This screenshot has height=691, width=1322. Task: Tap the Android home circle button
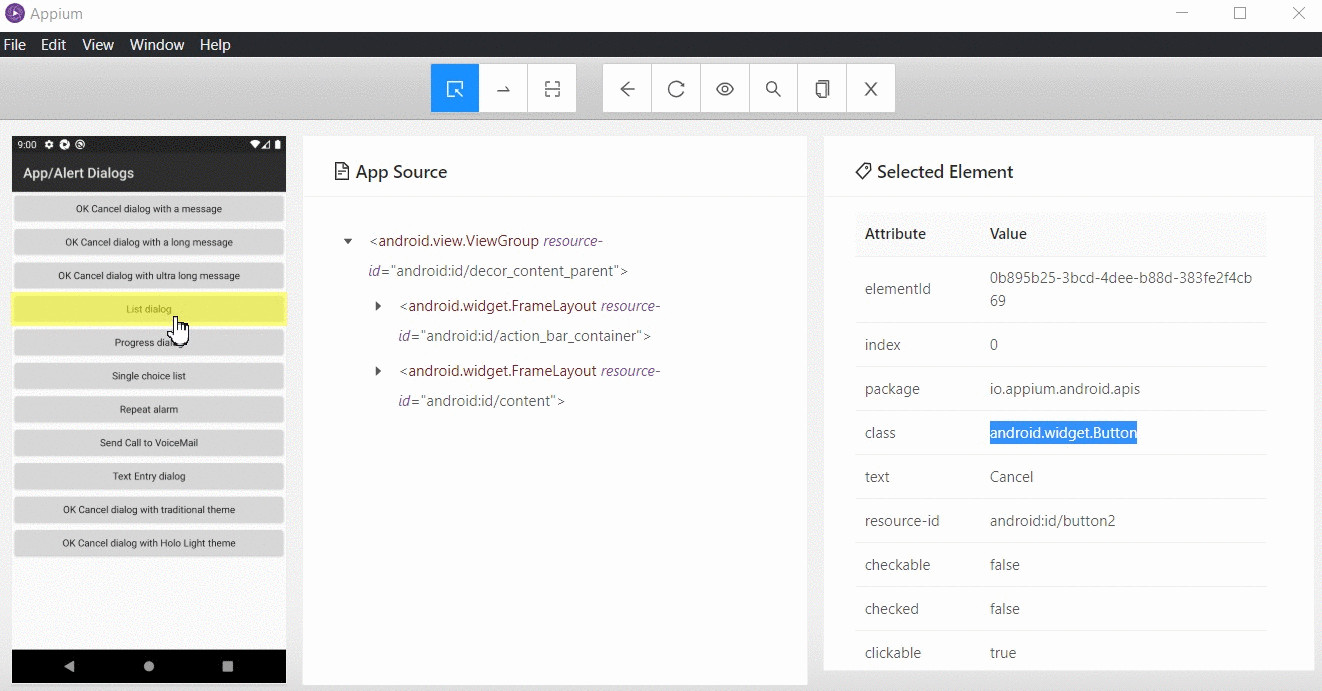[x=149, y=666]
